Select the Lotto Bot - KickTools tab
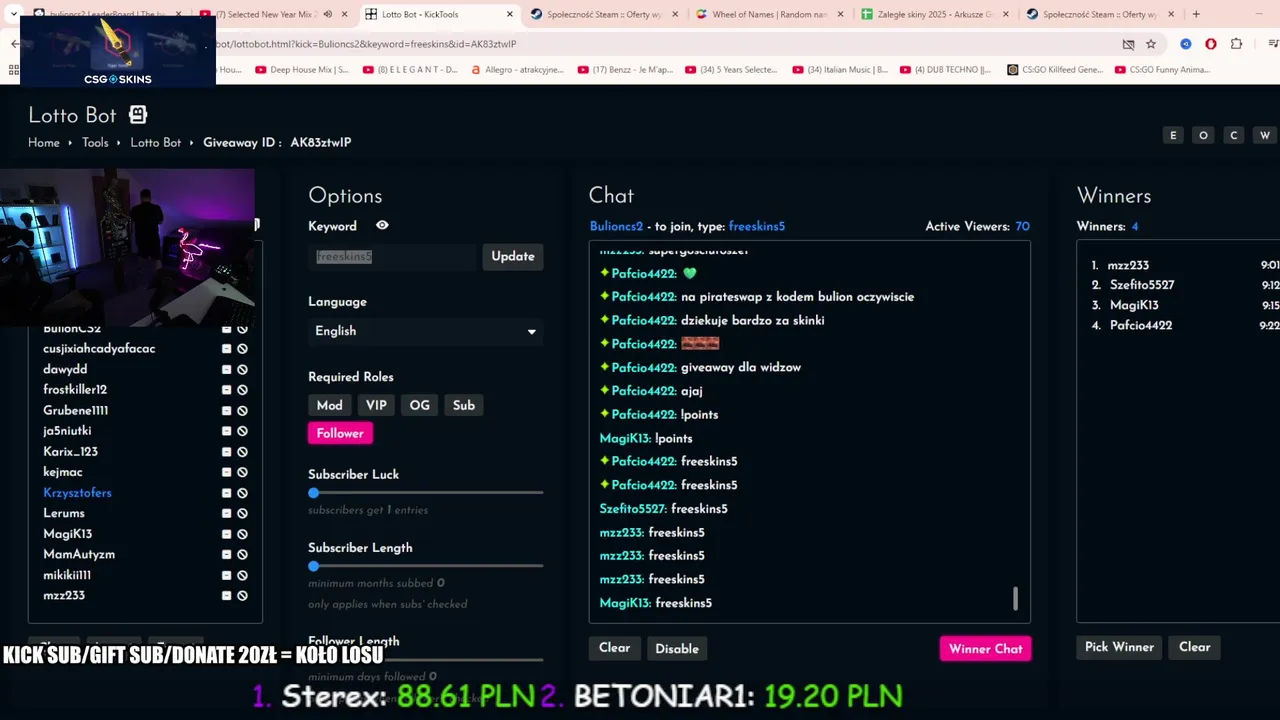 coord(438,14)
